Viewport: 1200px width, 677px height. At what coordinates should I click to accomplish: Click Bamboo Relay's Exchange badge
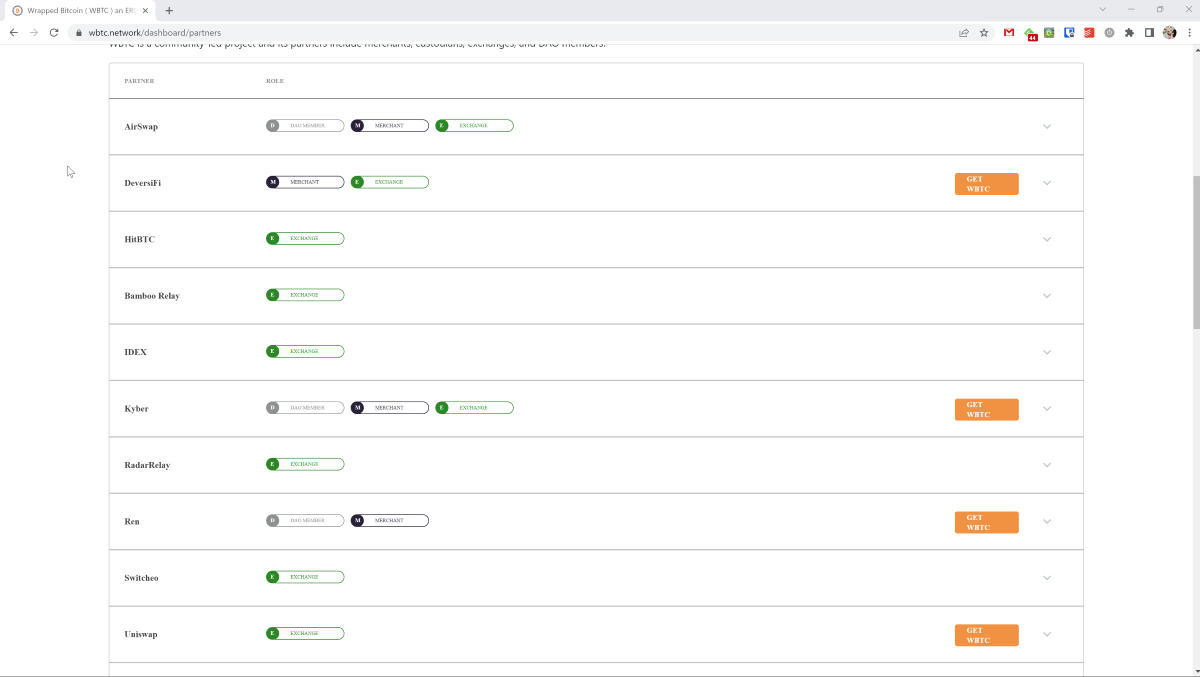pos(305,295)
